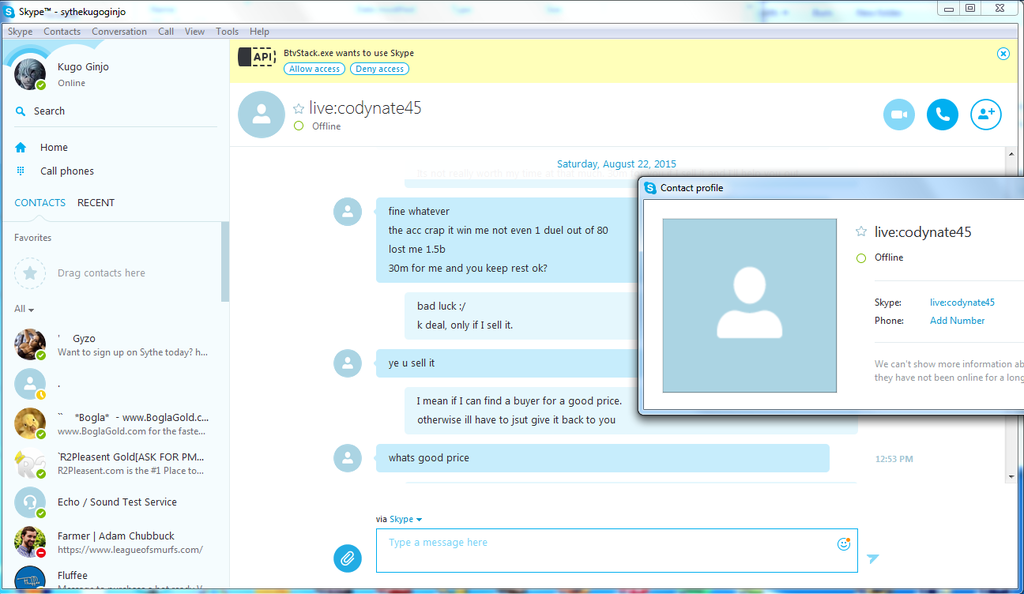Start a video call with live:codynate45

pos(899,114)
